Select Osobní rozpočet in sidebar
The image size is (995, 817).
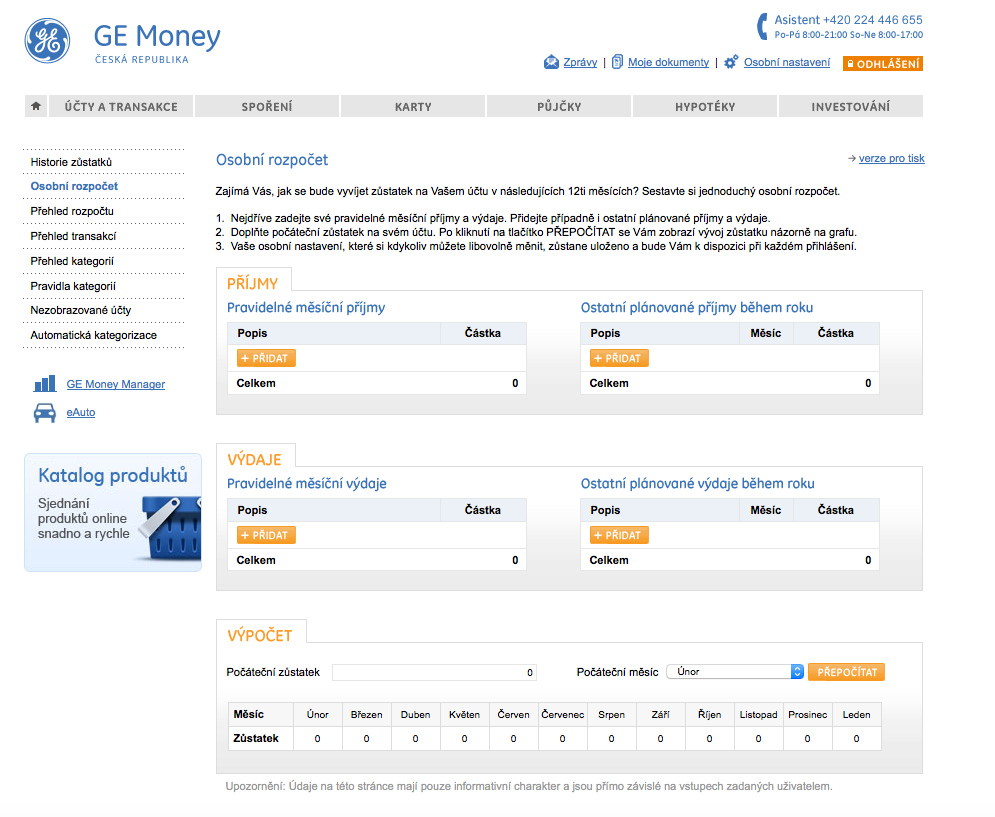[x=74, y=186]
